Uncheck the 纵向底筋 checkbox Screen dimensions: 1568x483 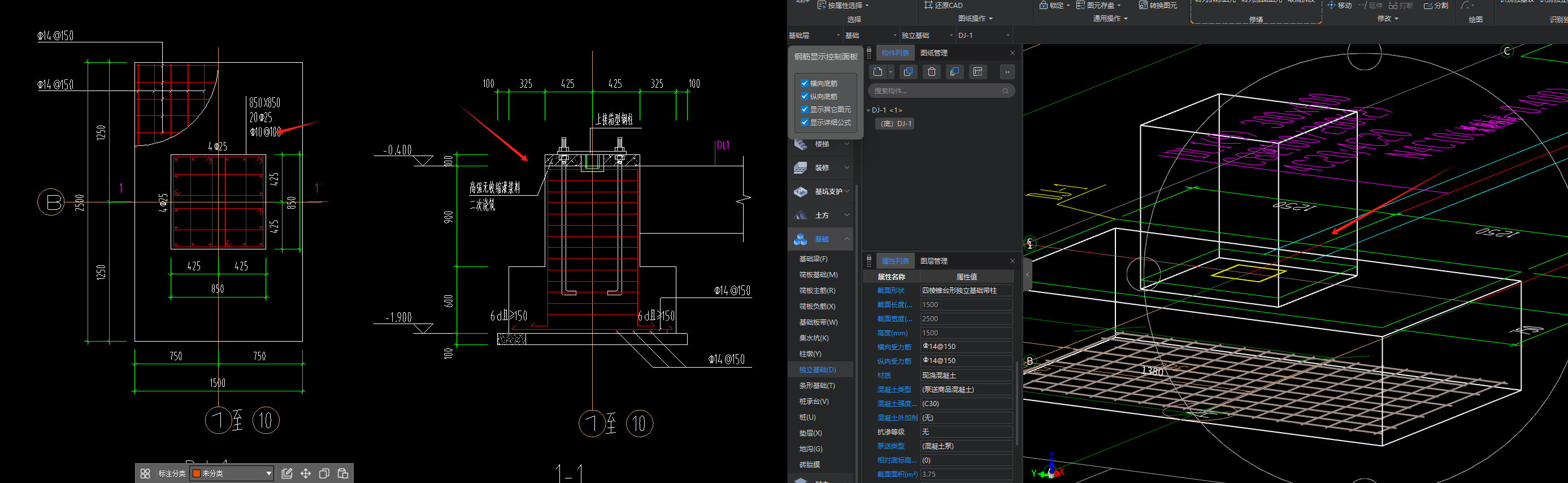[804, 96]
